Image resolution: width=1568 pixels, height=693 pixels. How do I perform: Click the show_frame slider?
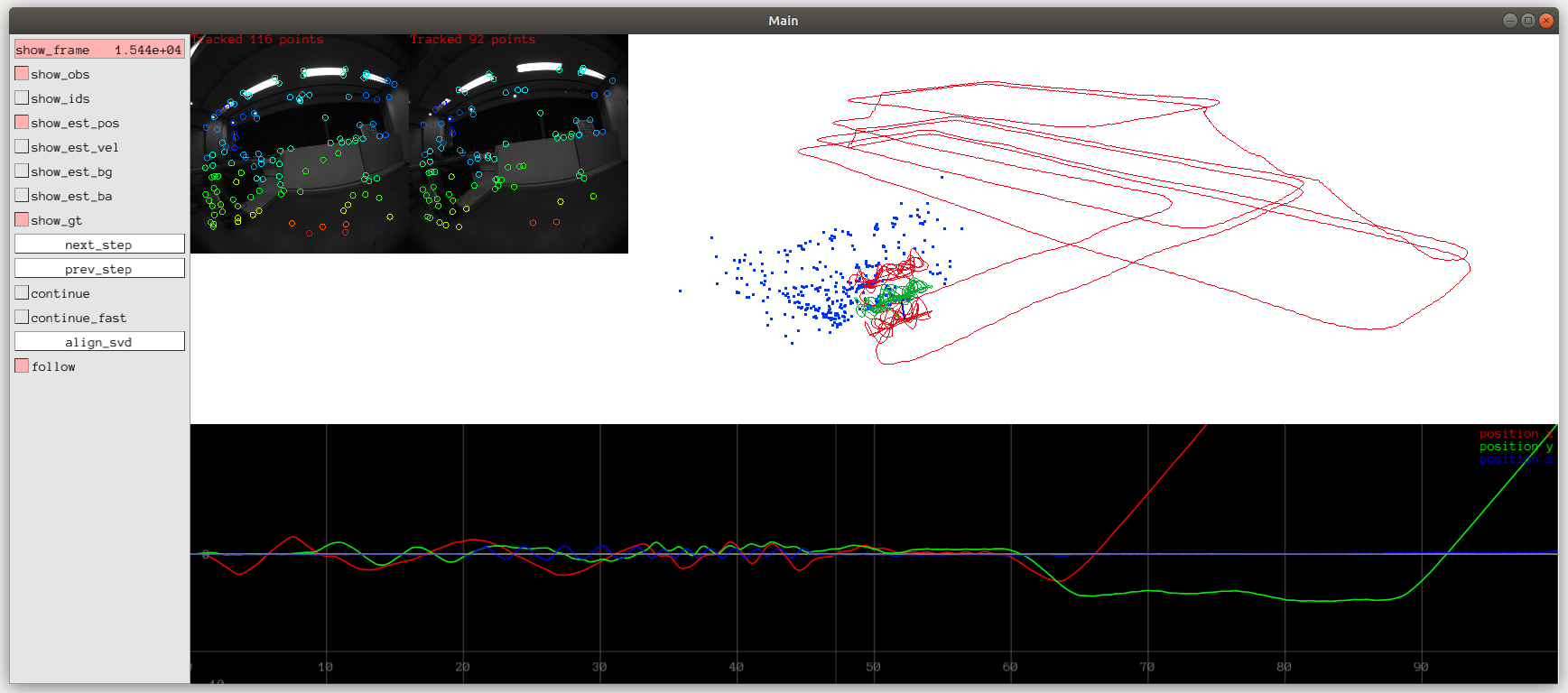(x=99, y=50)
